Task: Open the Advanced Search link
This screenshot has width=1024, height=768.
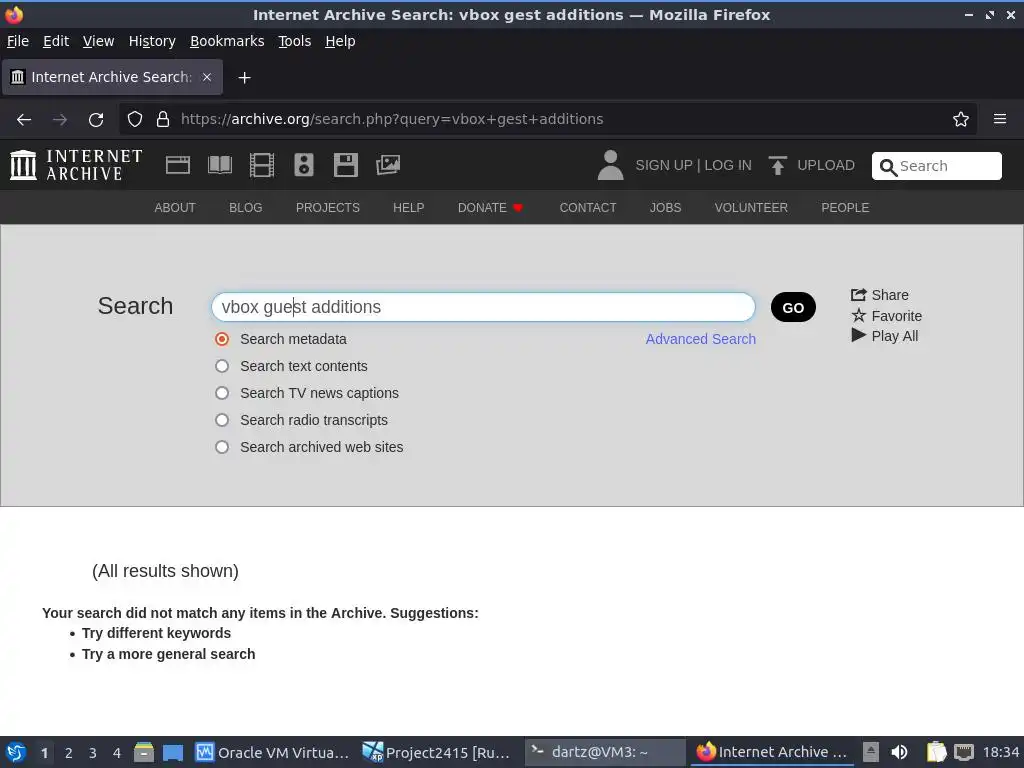Action: (700, 340)
